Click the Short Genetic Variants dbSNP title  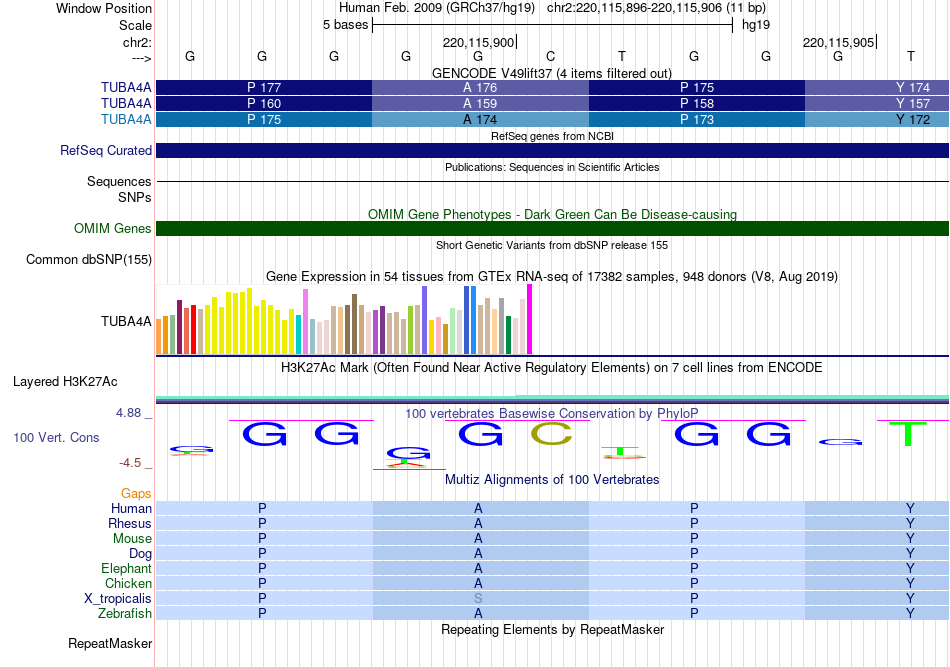coord(552,245)
